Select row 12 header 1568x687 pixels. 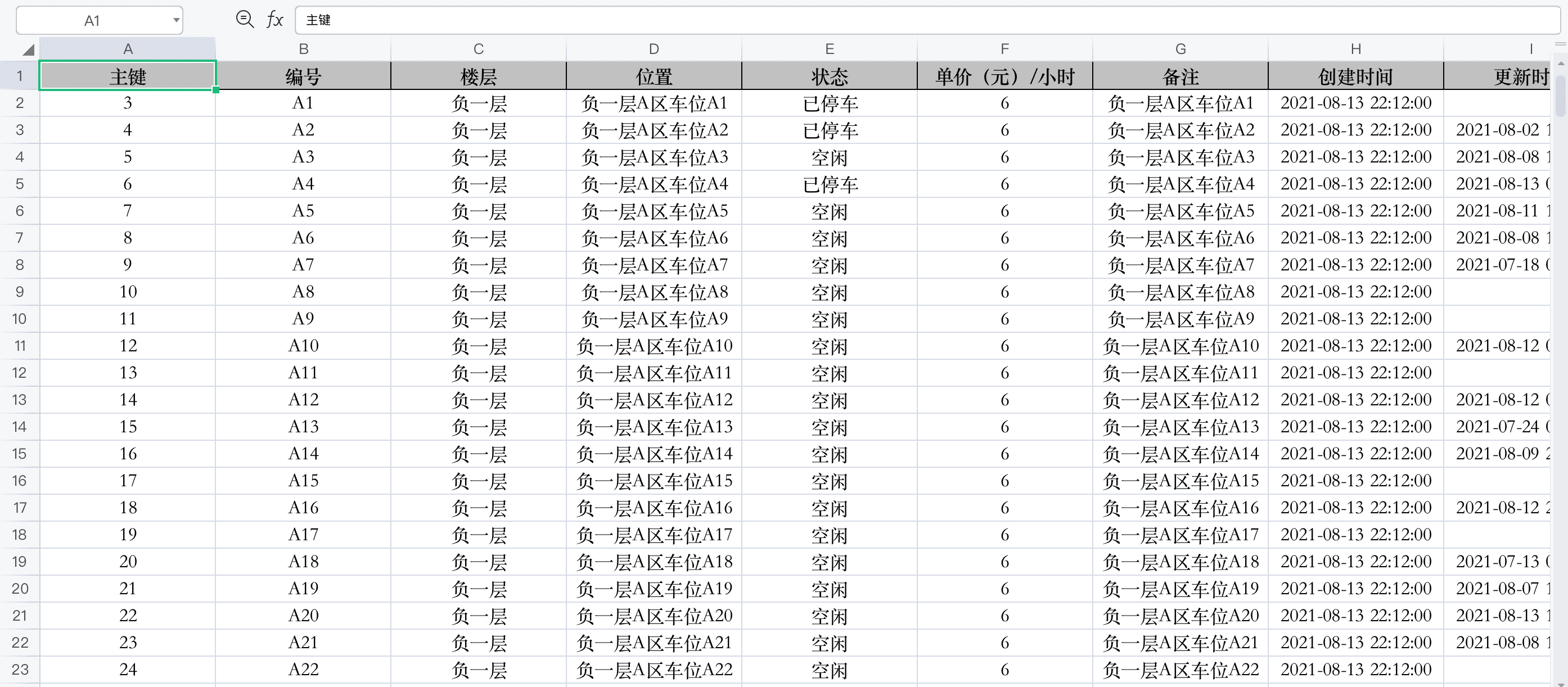pos(20,372)
